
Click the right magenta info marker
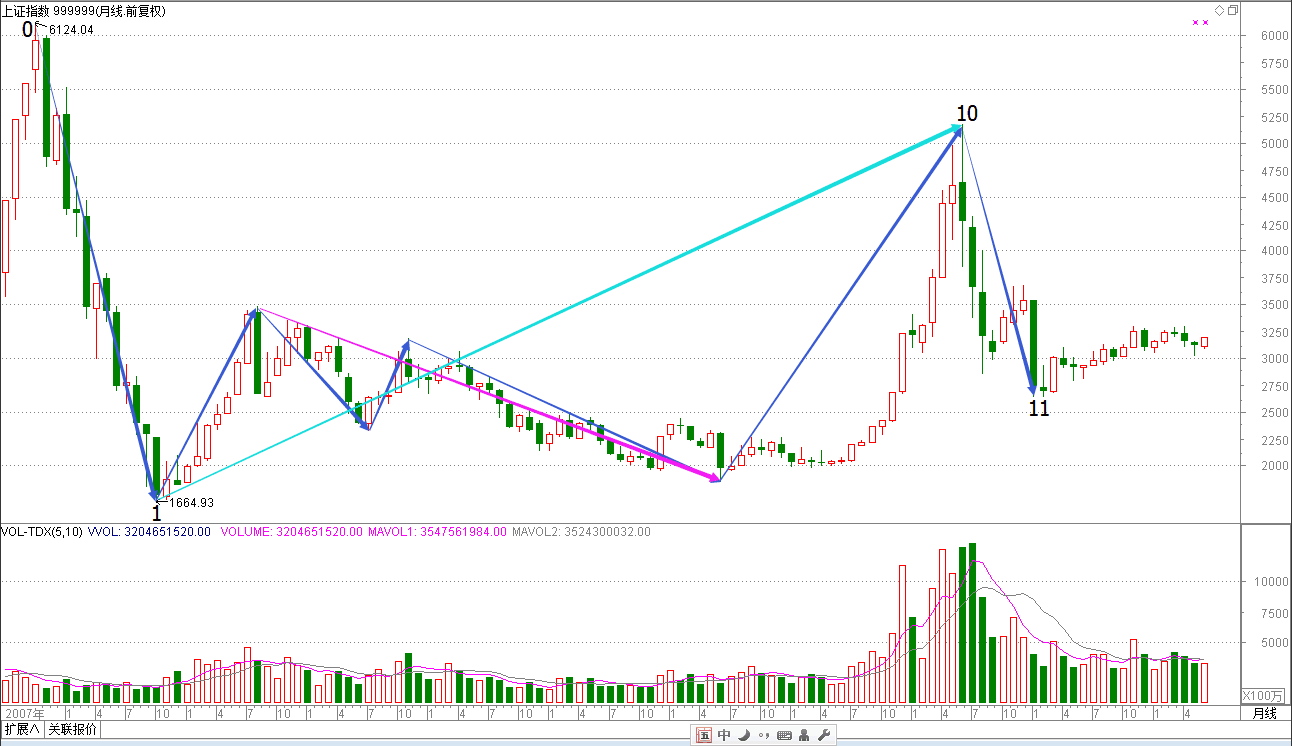point(1206,22)
